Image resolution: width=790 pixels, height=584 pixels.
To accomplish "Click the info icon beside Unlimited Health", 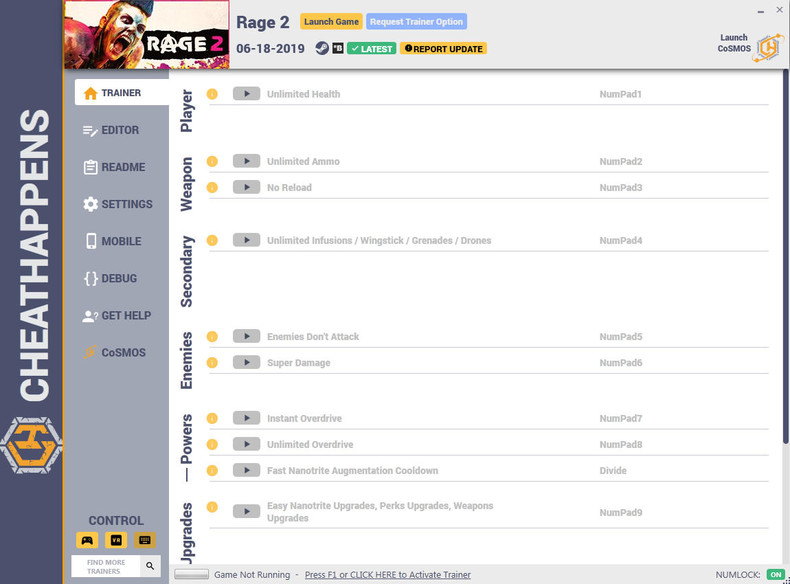I will point(212,94).
